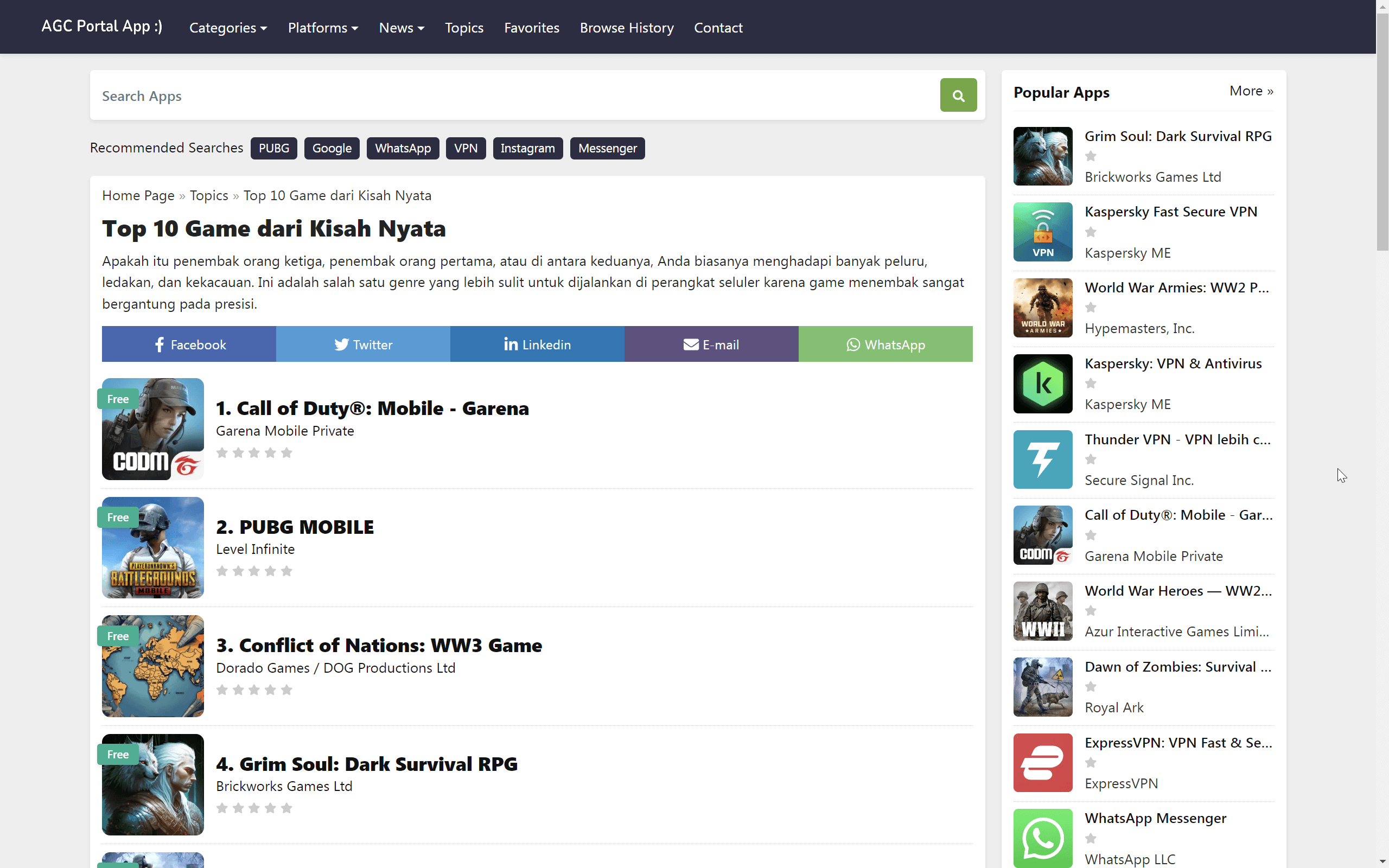The width and height of the screenshot is (1389, 868).
Task: Open the Contact menu item
Action: pyautogui.click(x=718, y=28)
